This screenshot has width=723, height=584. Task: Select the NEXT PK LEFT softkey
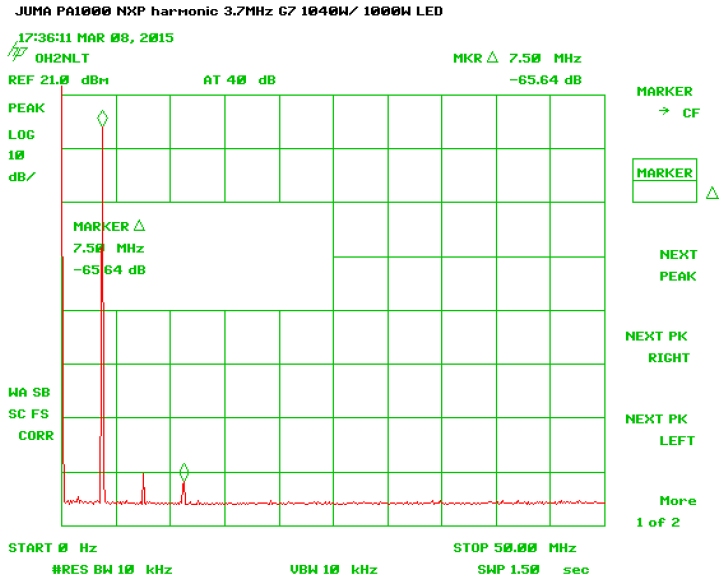[x=660, y=430]
